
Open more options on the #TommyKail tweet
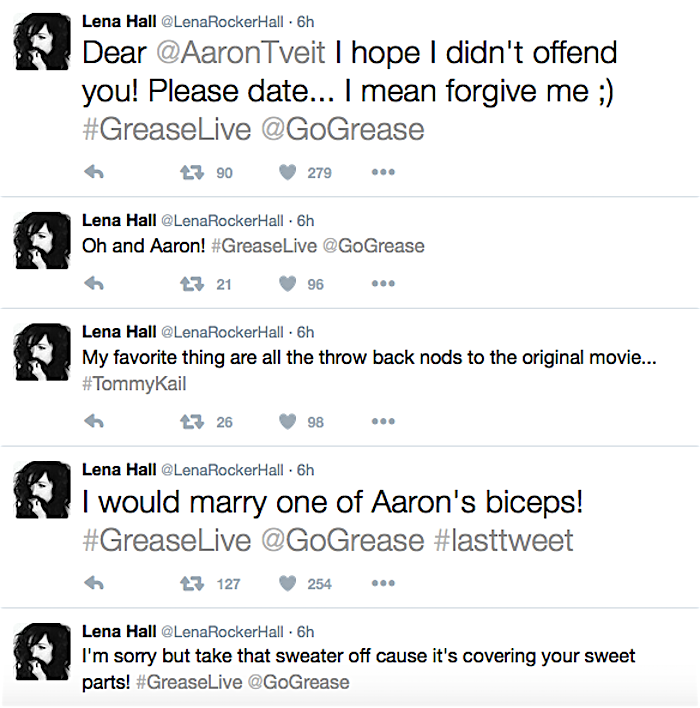coord(382,422)
